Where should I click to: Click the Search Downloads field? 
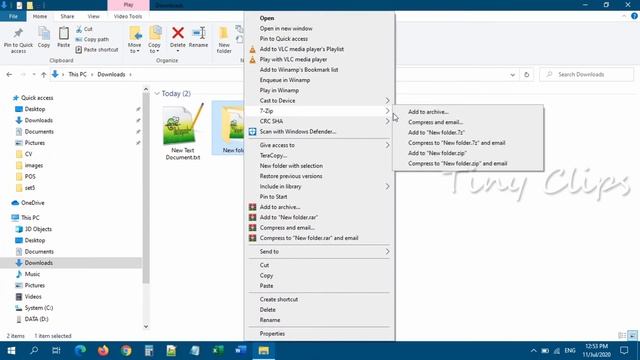tap(587, 74)
